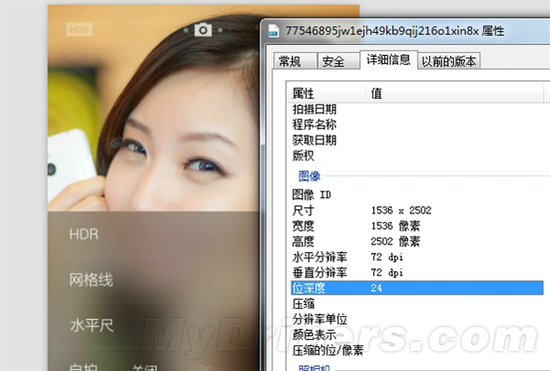Image resolution: width=550 pixels, height=371 pixels.
Task: Select the highlighted 位深度 row
Action: click(x=417, y=288)
